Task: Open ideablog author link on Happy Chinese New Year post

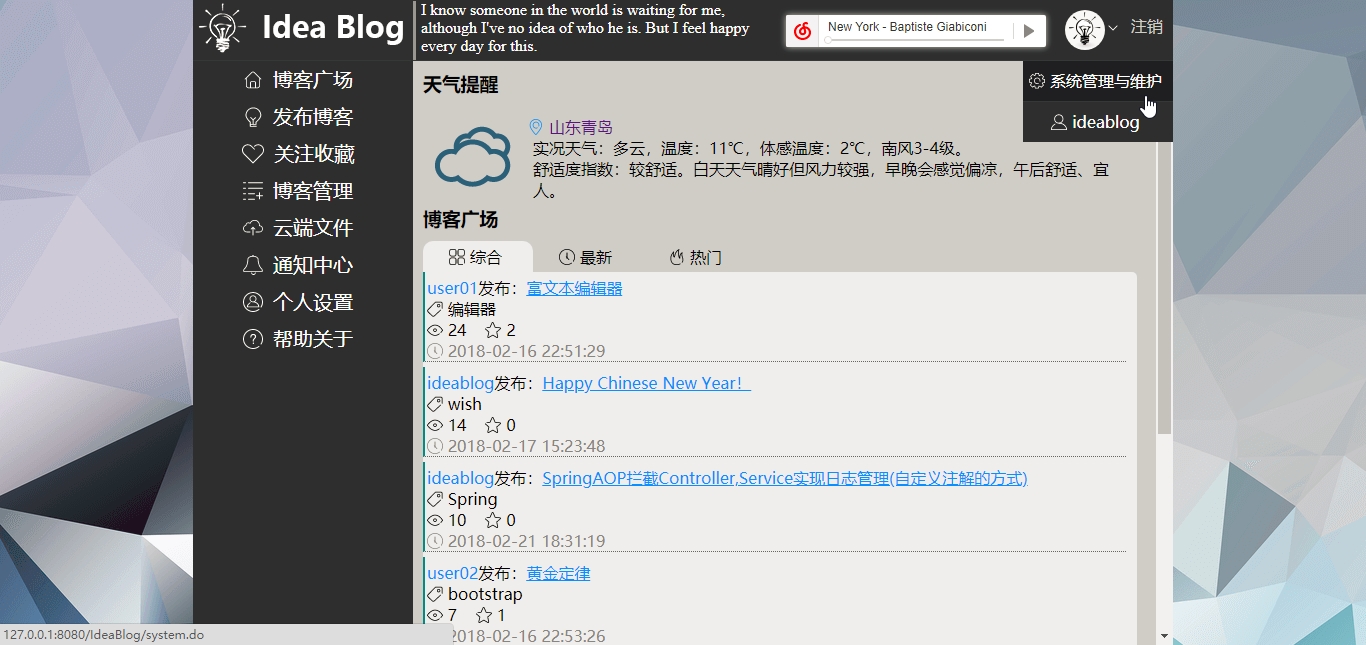Action: point(460,383)
